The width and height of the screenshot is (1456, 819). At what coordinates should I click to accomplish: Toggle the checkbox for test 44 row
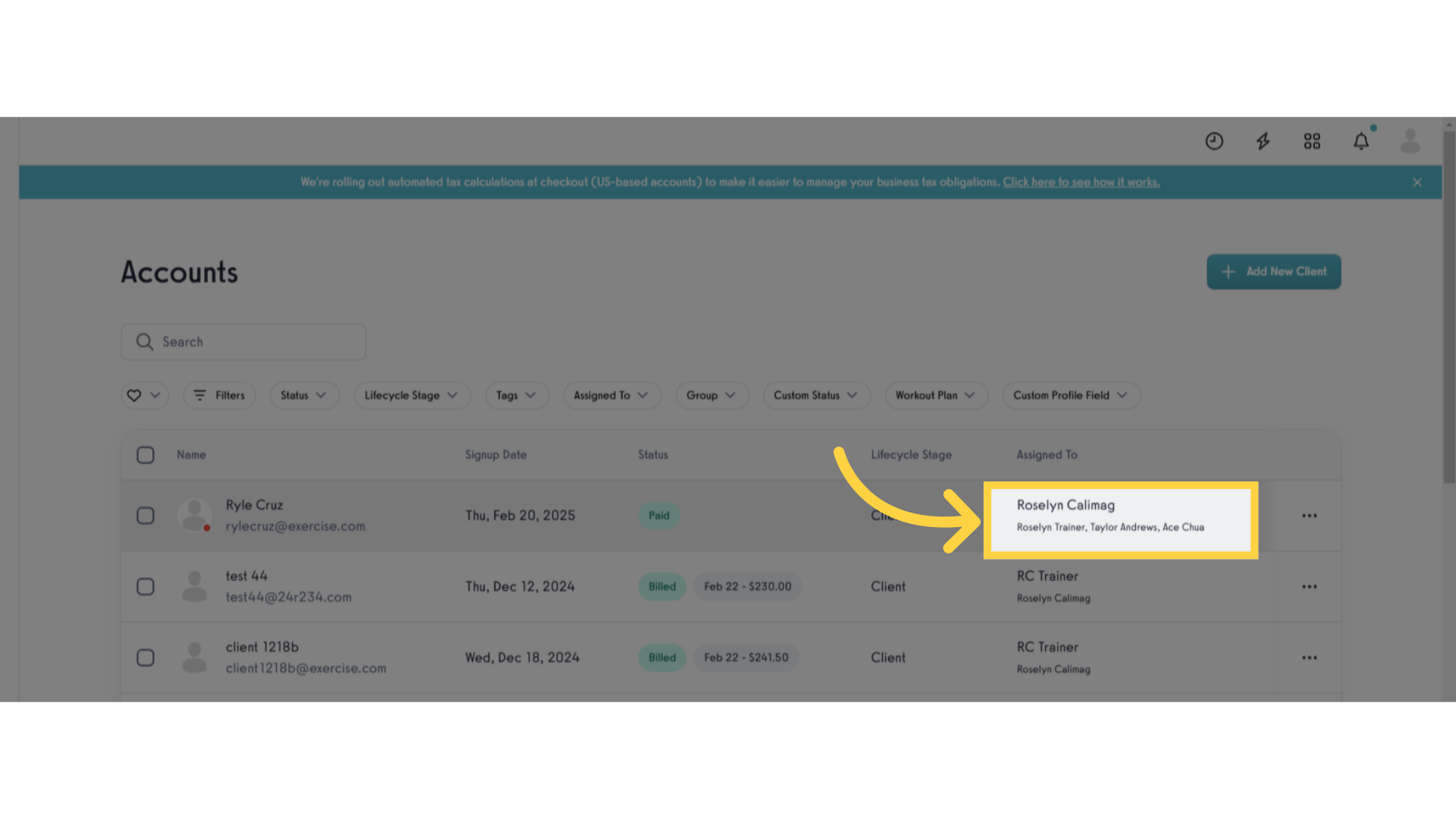145,586
